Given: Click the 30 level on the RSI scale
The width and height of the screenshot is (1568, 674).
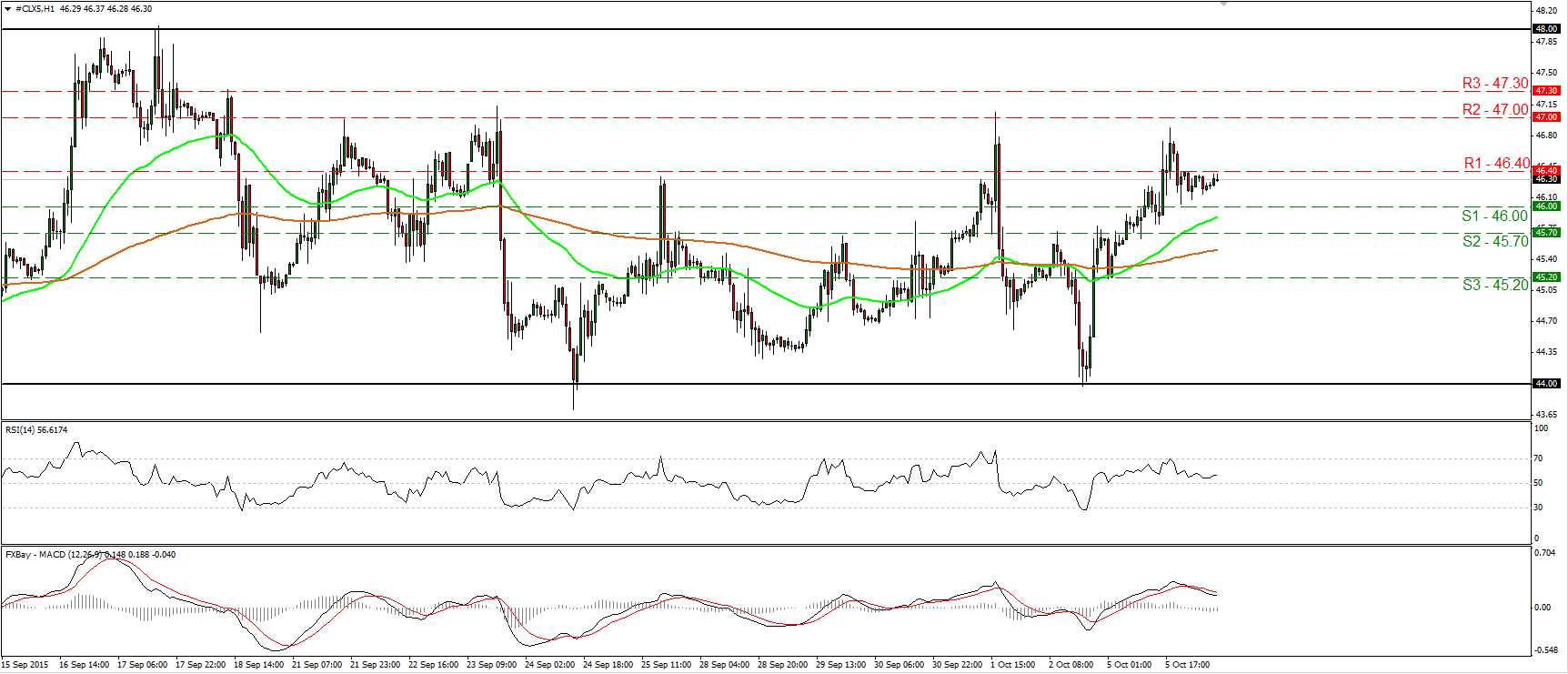Looking at the screenshot, I should [1539, 508].
